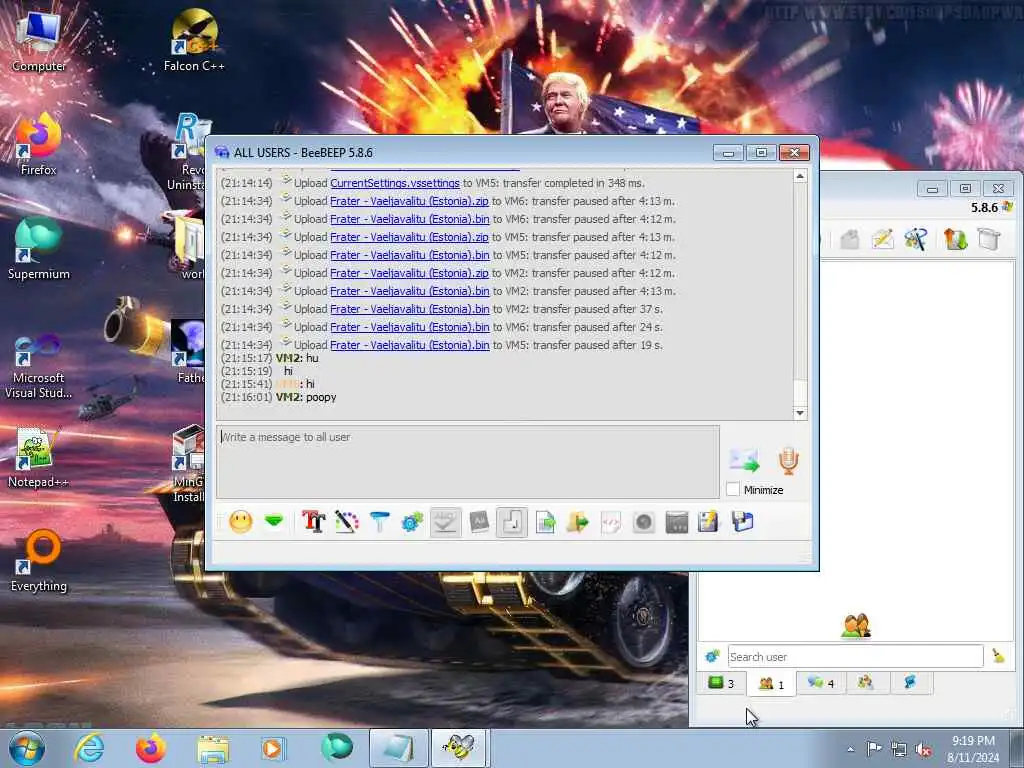Click the chat log scrollbar down arrow
This screenshot has height=768, width=1024.
pos(800,413)
